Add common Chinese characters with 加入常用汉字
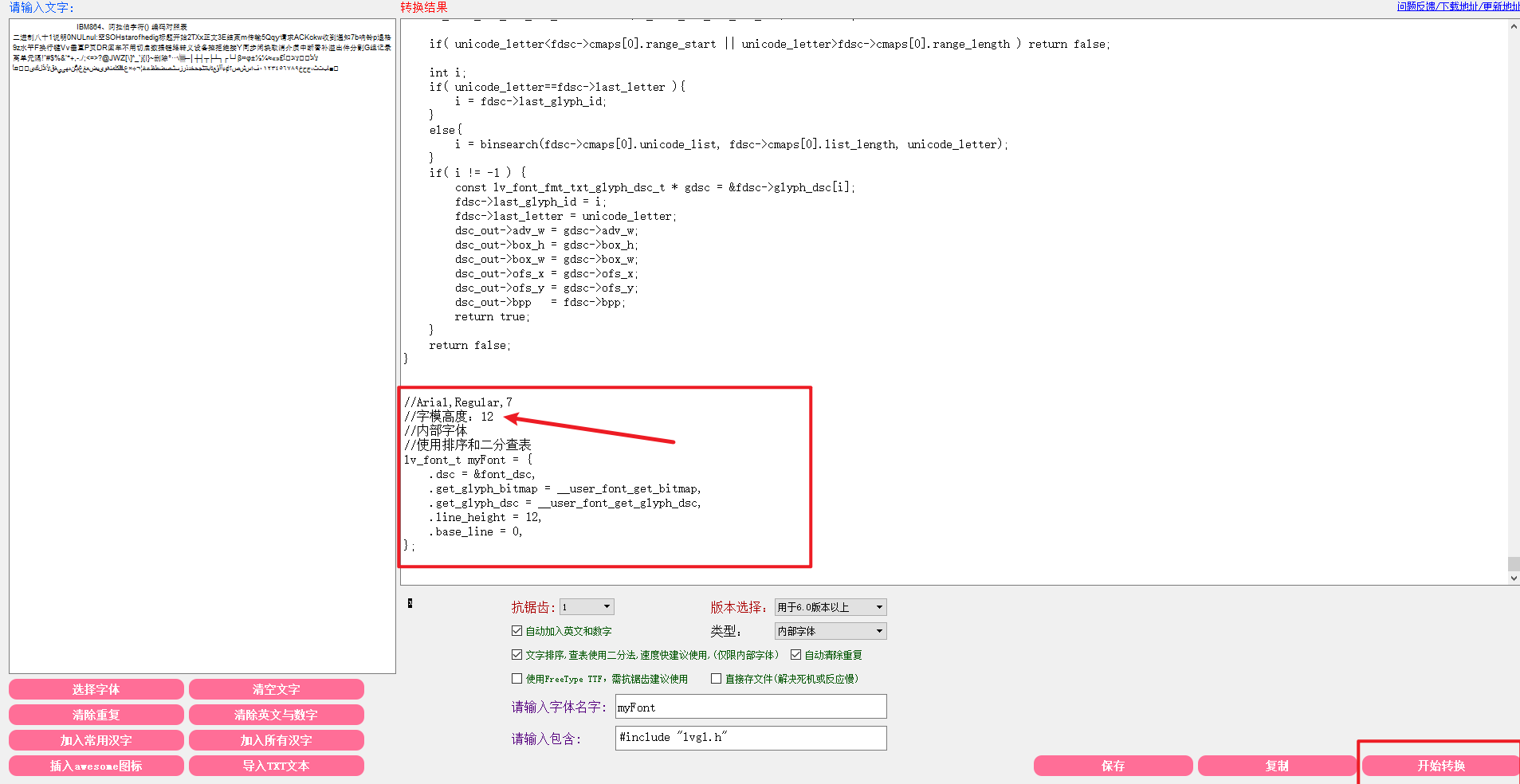Screen dimensions: 1520x784 tap(96, 740)
